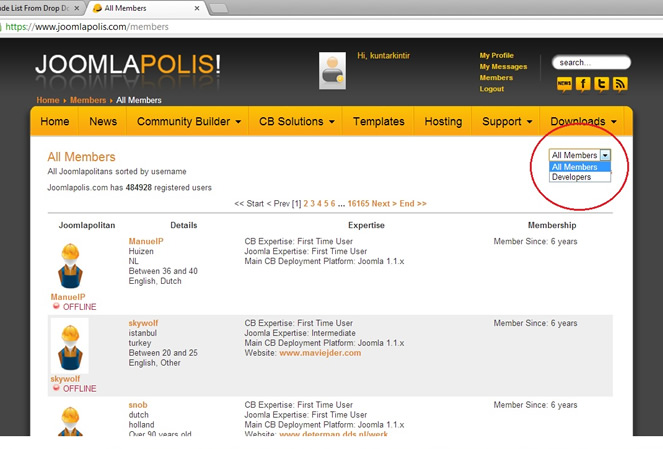Click Home in the breadcrumb
The height and width of the screenshot is (449, 663).
click(x=48, y=100)
